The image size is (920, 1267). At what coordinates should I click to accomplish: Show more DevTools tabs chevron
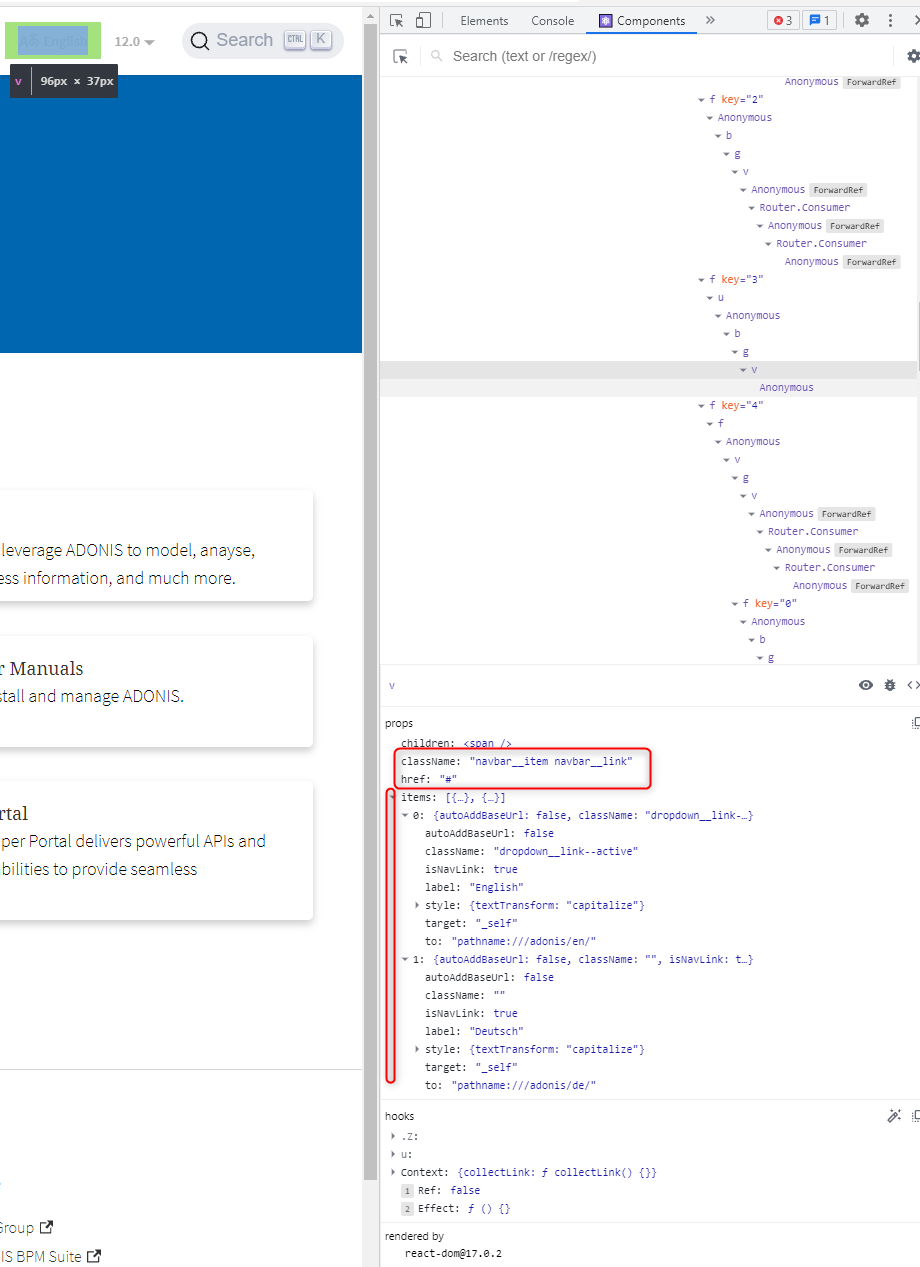[x=710, y=20]
